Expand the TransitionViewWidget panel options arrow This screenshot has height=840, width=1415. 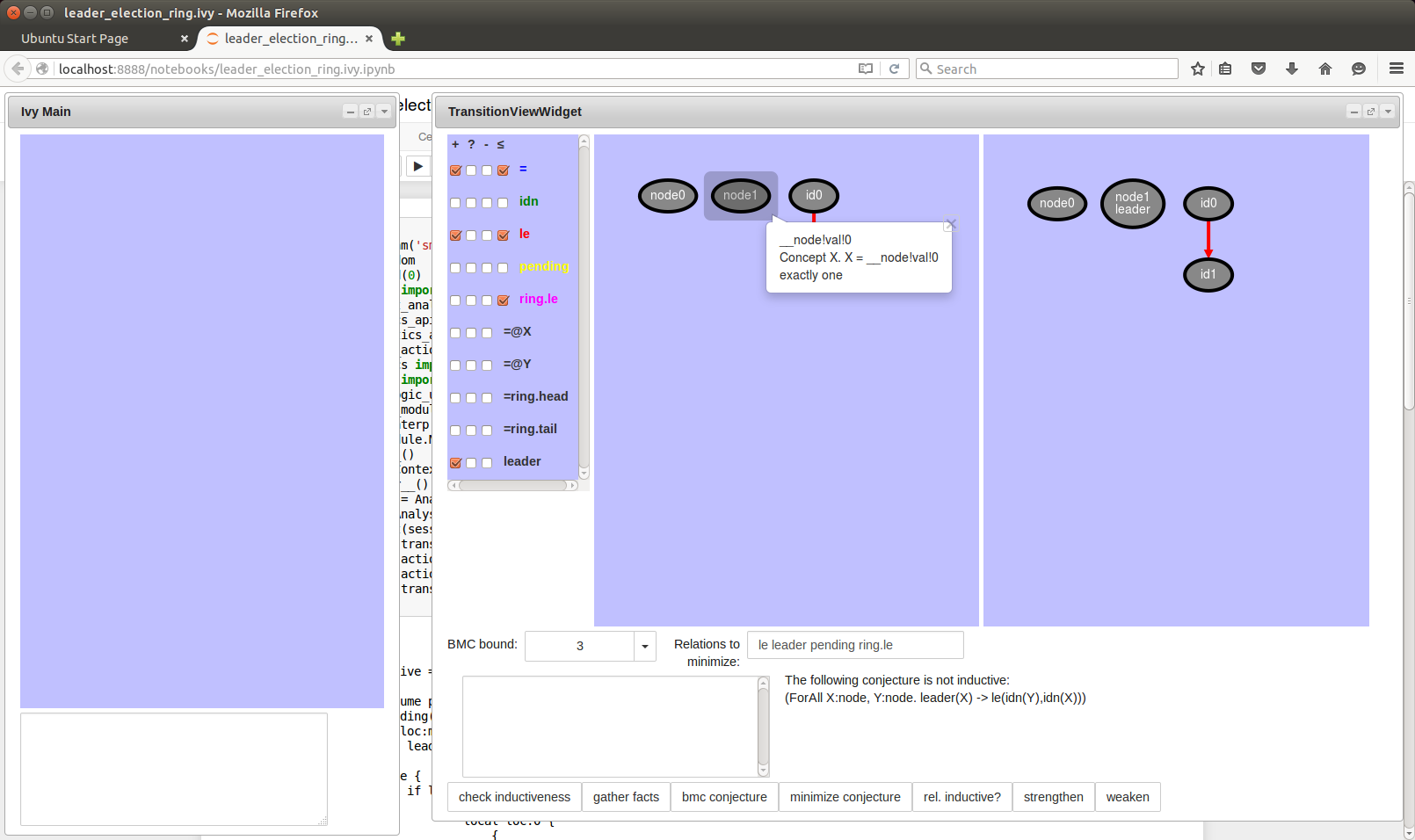click(1388, 112)
